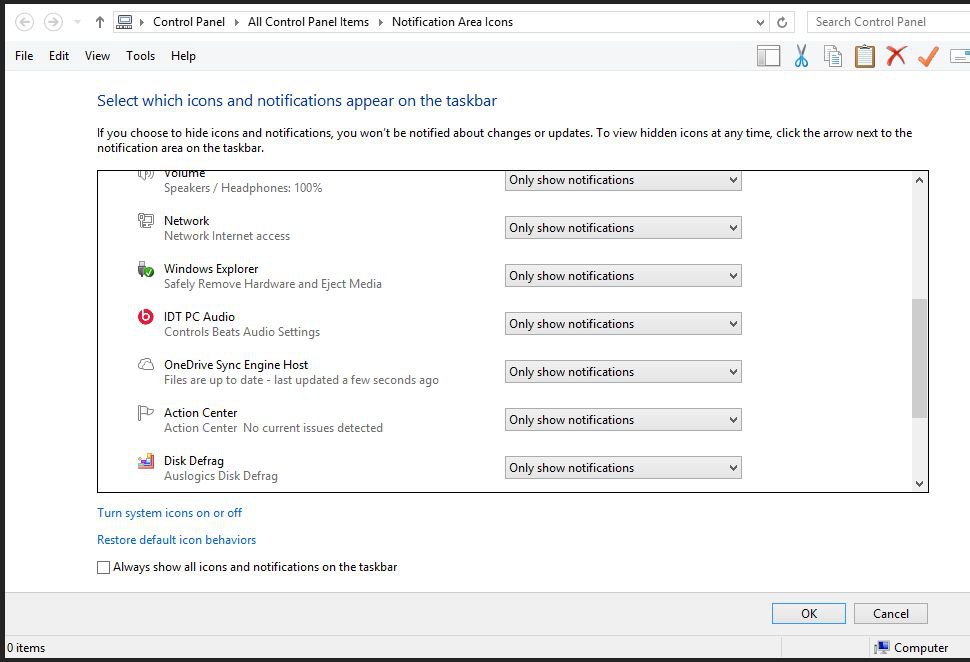This screenshot has width=970, height=662.
Task: Click the Paste clipboard toolbar icon
Action: pos(864,56)
